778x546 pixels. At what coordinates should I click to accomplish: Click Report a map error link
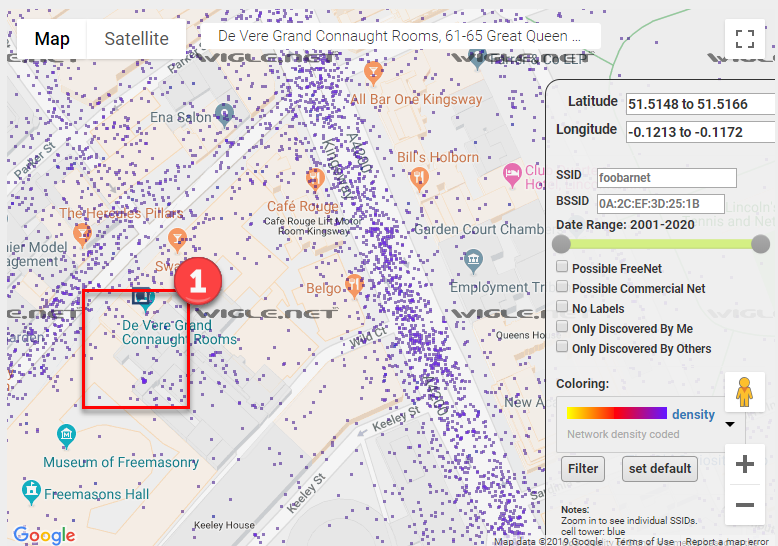[727, 542]
